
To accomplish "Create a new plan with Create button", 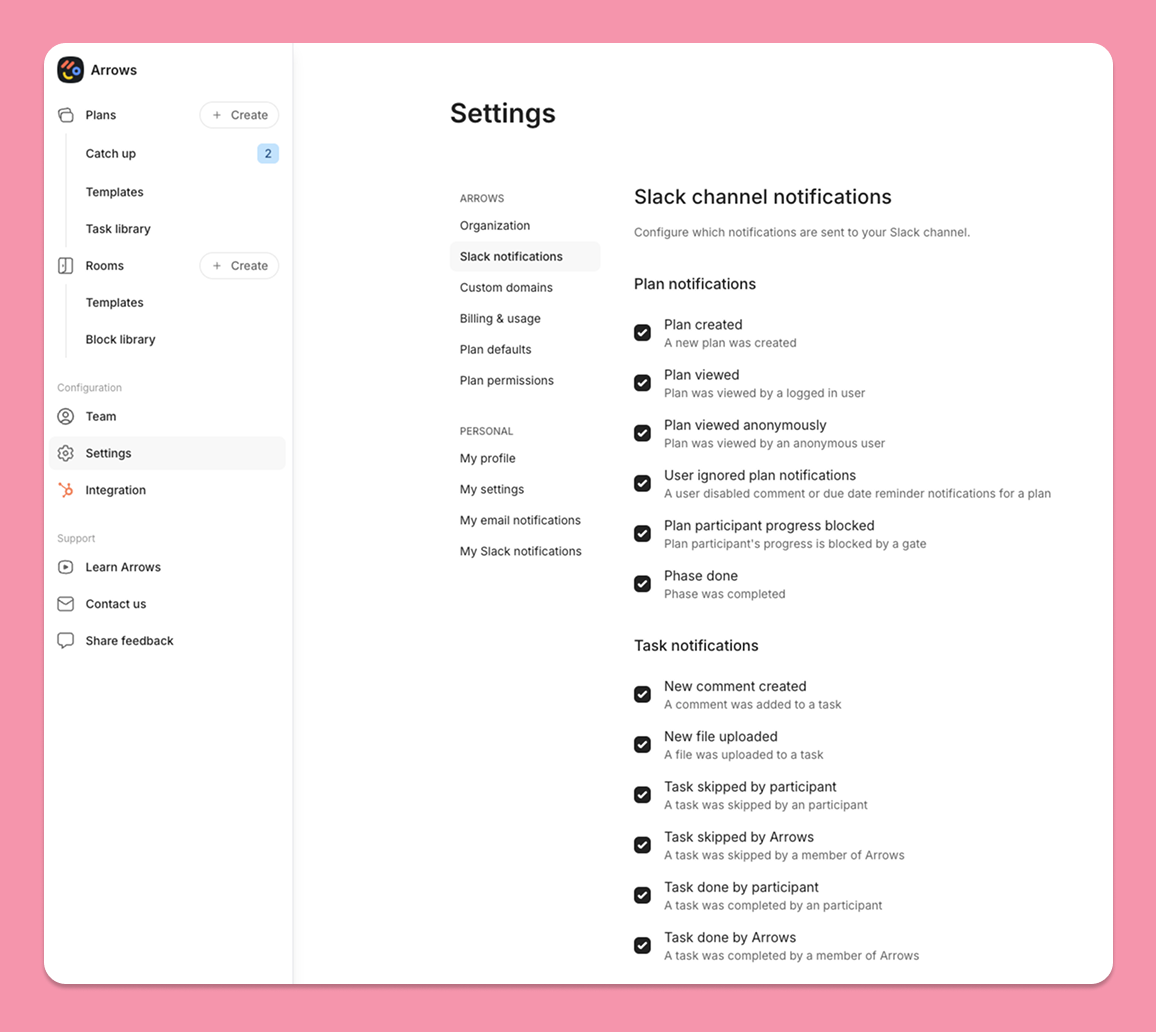I will [x=240, y=115].
